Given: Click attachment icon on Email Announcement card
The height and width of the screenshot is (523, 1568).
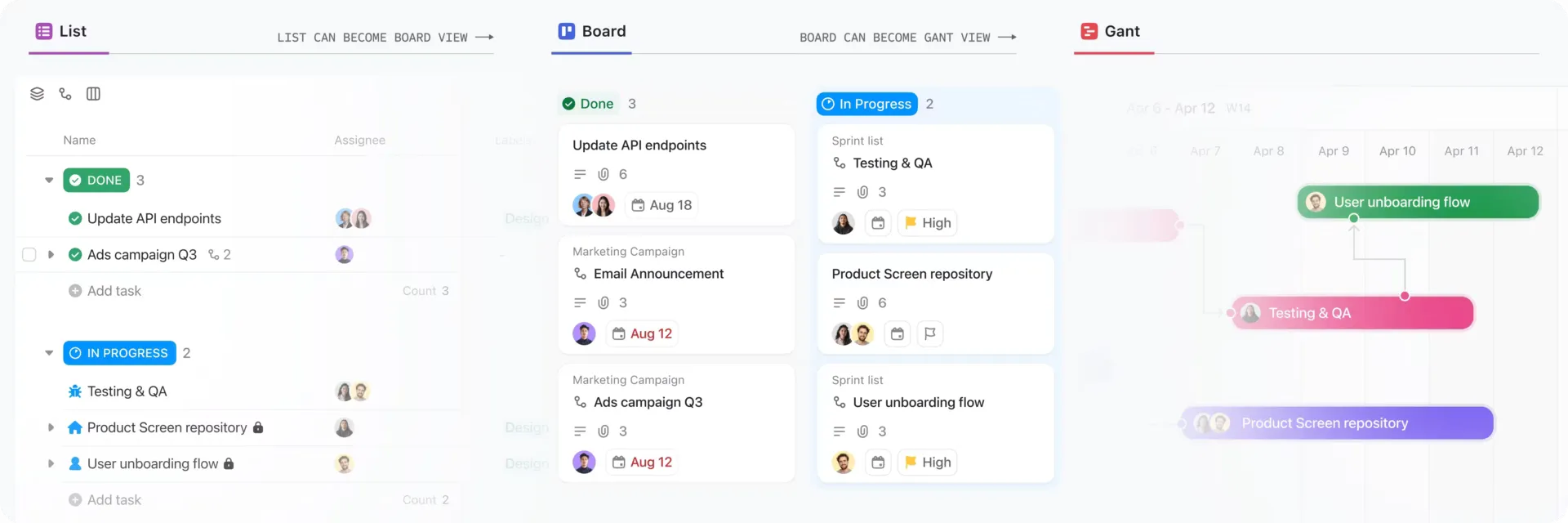Looking at the screenshot, I should pyautogui.click(x=604, y=302).
